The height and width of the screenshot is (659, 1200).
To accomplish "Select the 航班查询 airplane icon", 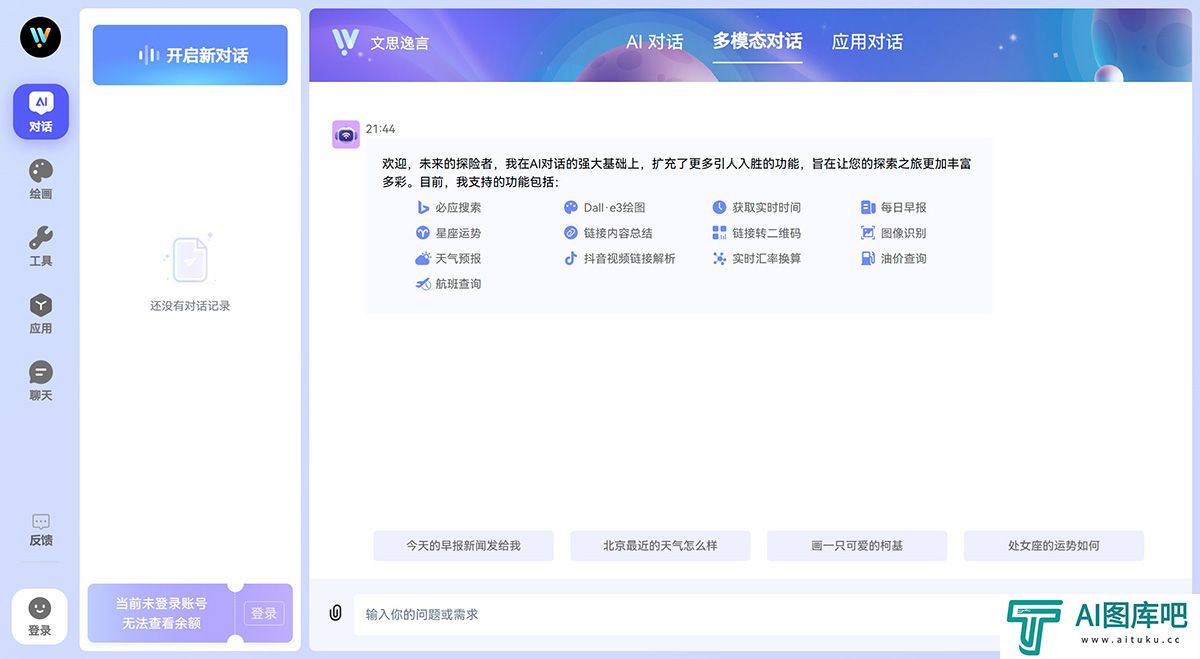I will [423, 284].
